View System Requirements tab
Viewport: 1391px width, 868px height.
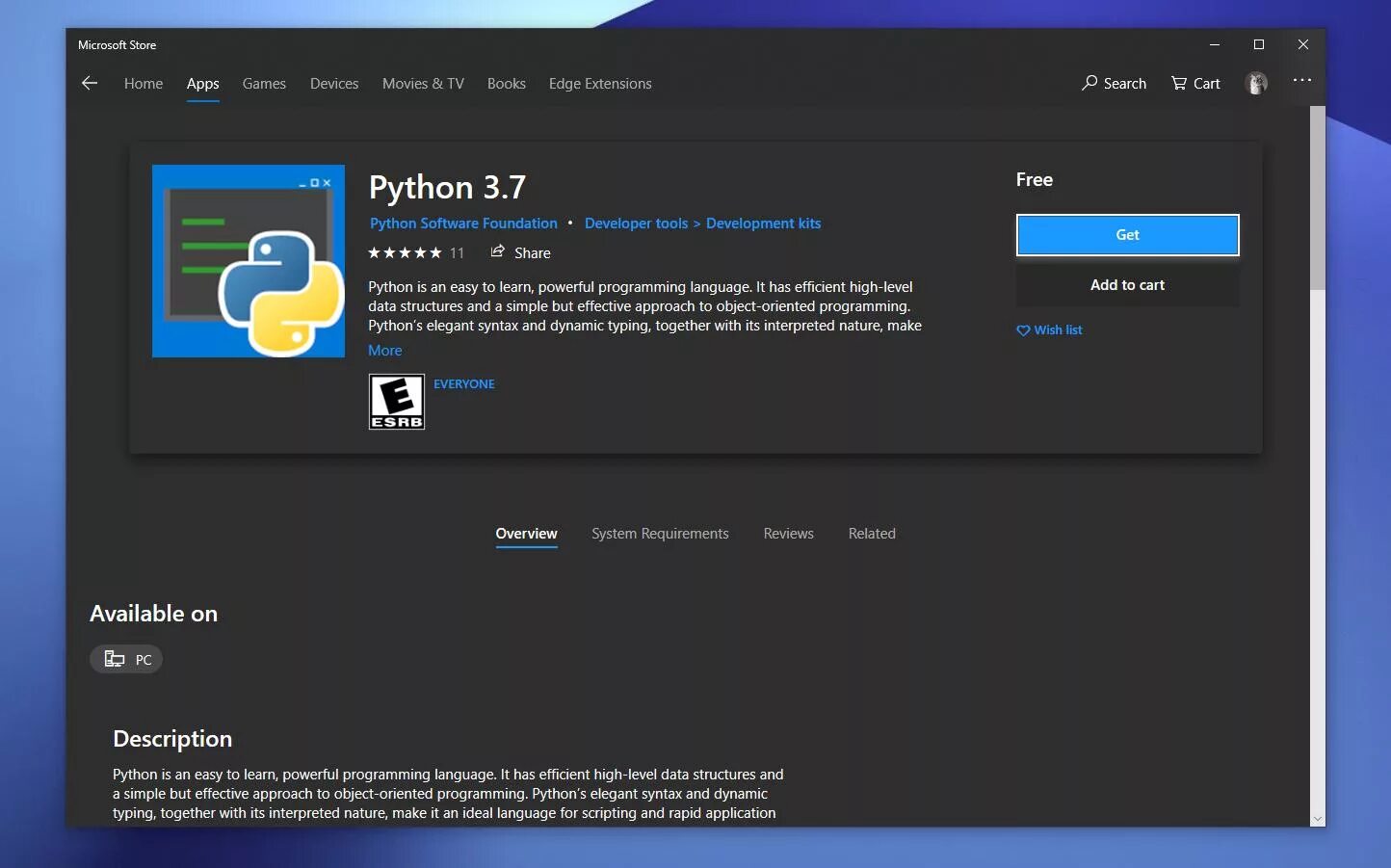click(x=660, y=534)
